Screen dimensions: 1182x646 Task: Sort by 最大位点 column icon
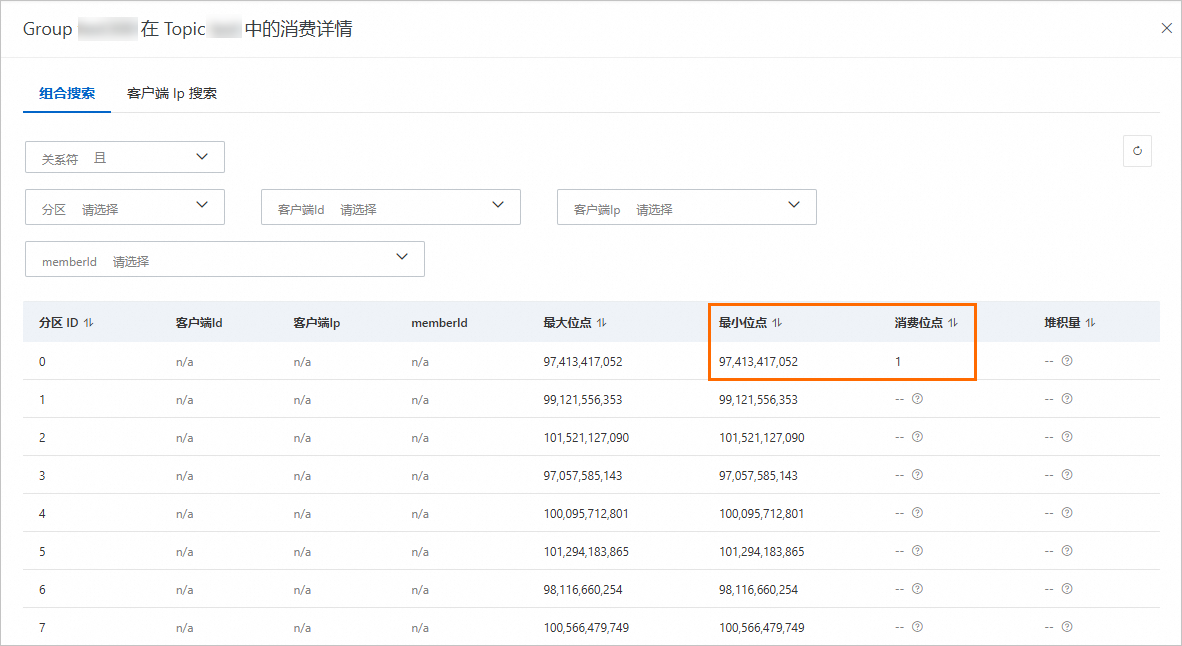602,323
